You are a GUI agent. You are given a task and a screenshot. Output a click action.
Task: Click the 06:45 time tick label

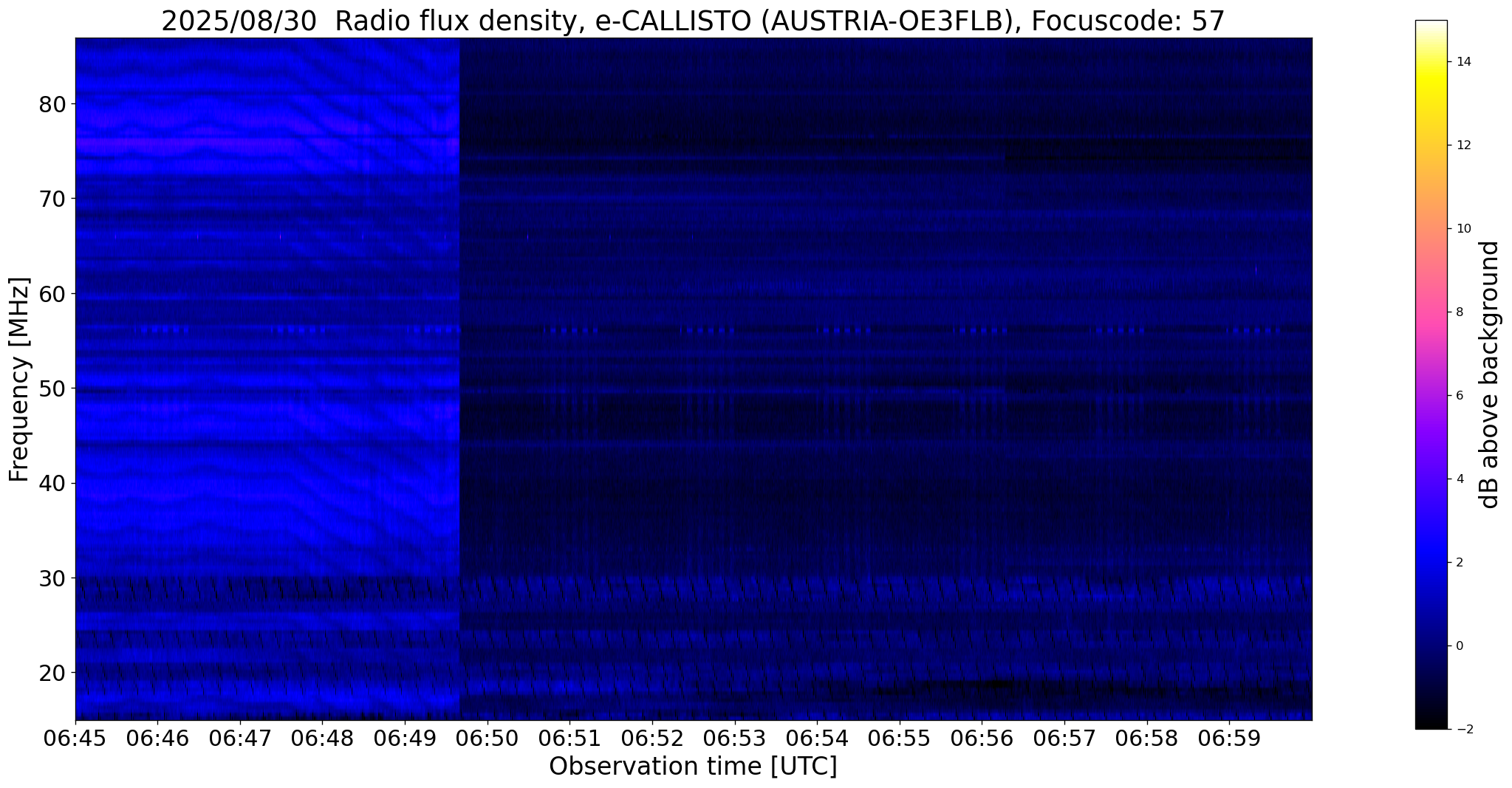(x=75, y=739)
